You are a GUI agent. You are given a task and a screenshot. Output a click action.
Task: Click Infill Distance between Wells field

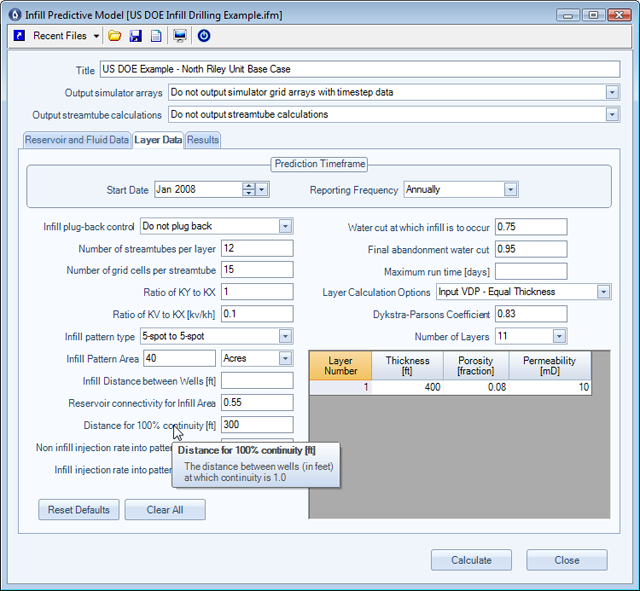pos(257,380)
